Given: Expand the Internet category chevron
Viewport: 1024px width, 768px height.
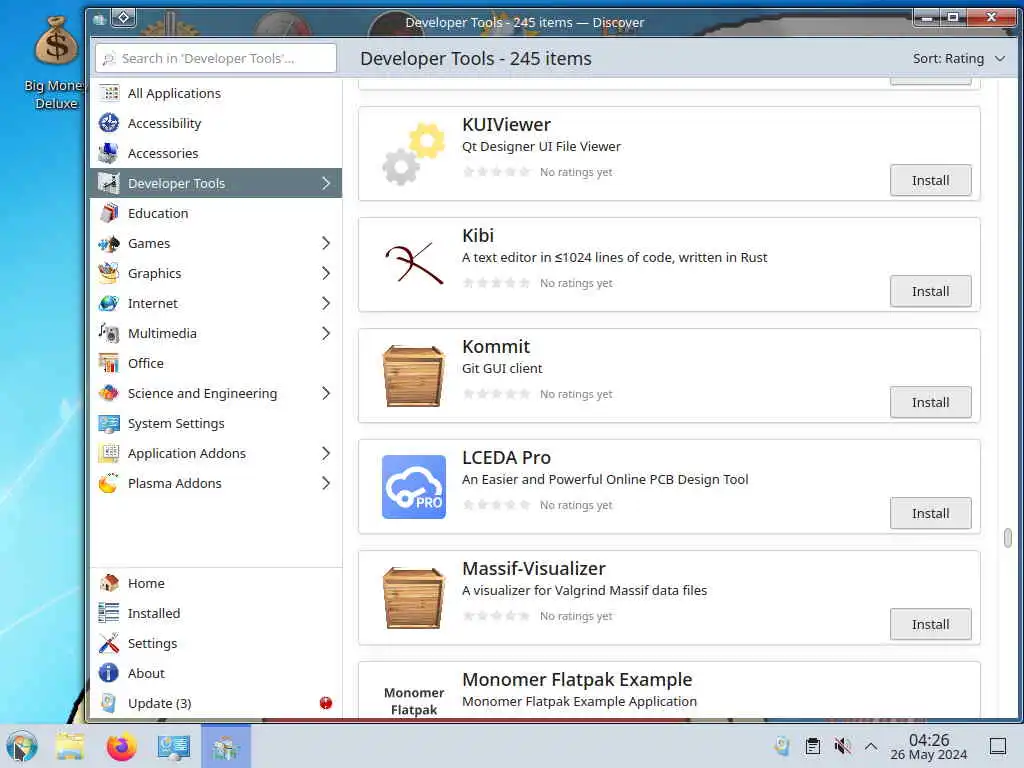Looking at the screenshot, I should [326, 304].
